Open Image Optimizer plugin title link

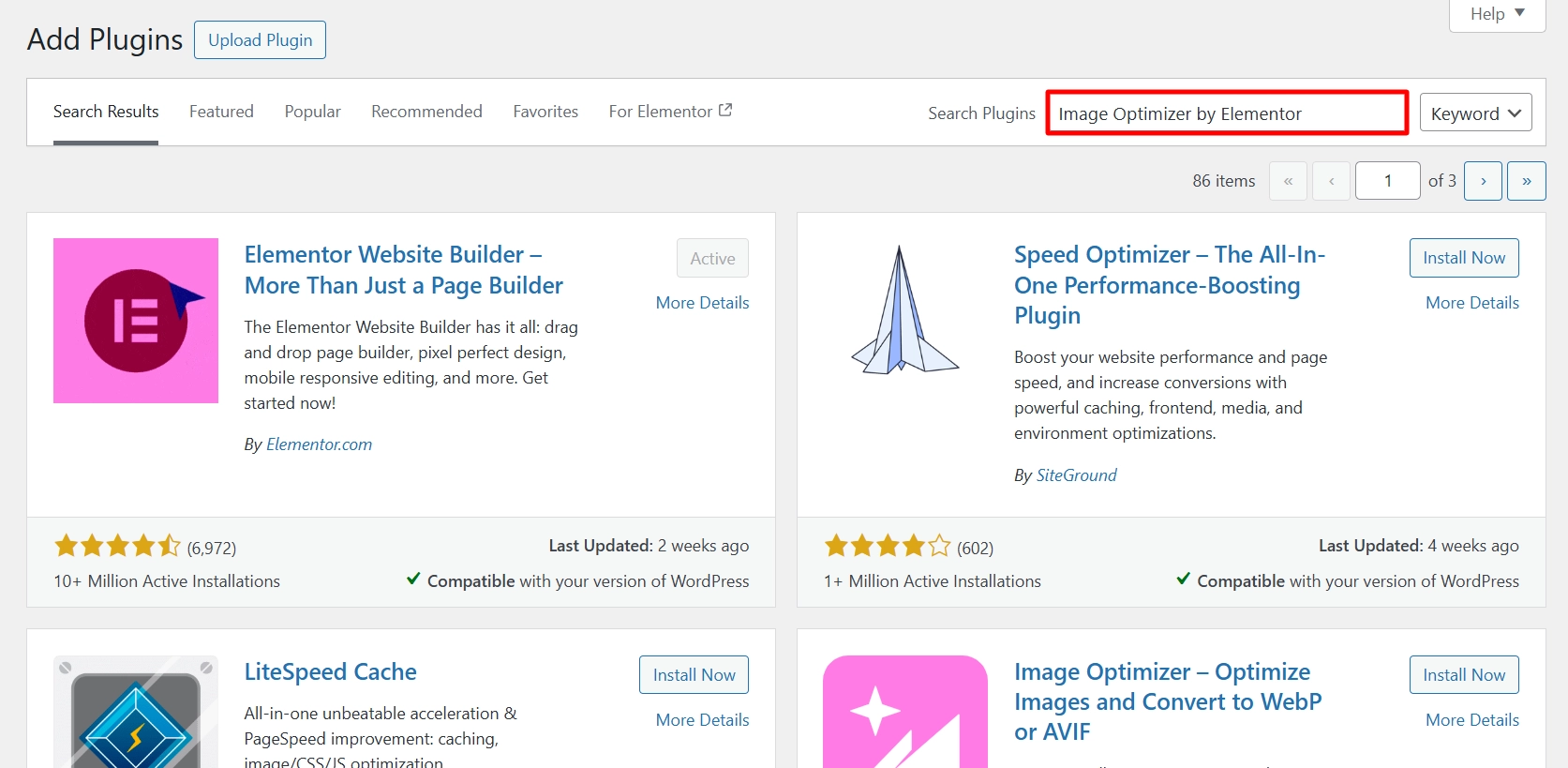coord(1168,701)
